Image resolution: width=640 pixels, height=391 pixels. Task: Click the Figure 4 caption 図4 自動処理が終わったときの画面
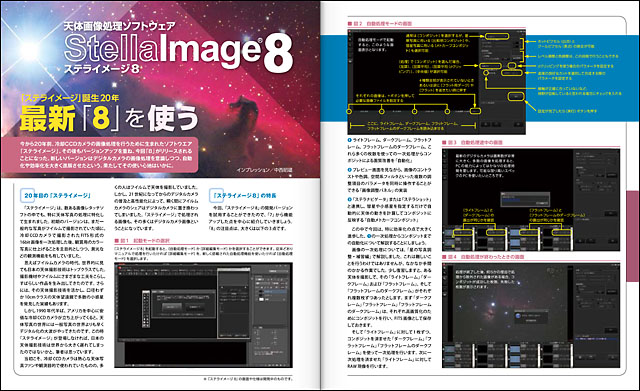tap(484, 257)
